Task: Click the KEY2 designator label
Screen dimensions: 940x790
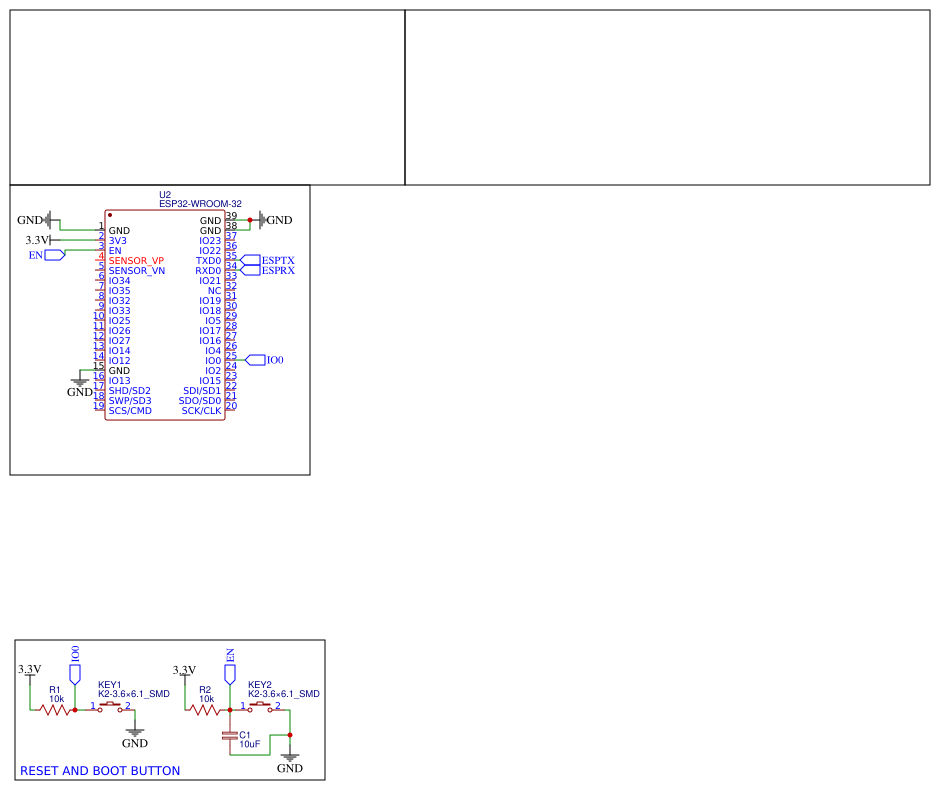Action: click(x=260, y=685)
